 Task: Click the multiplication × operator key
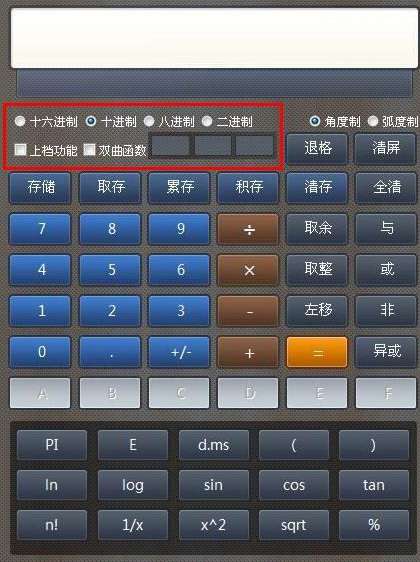(248, 270)
